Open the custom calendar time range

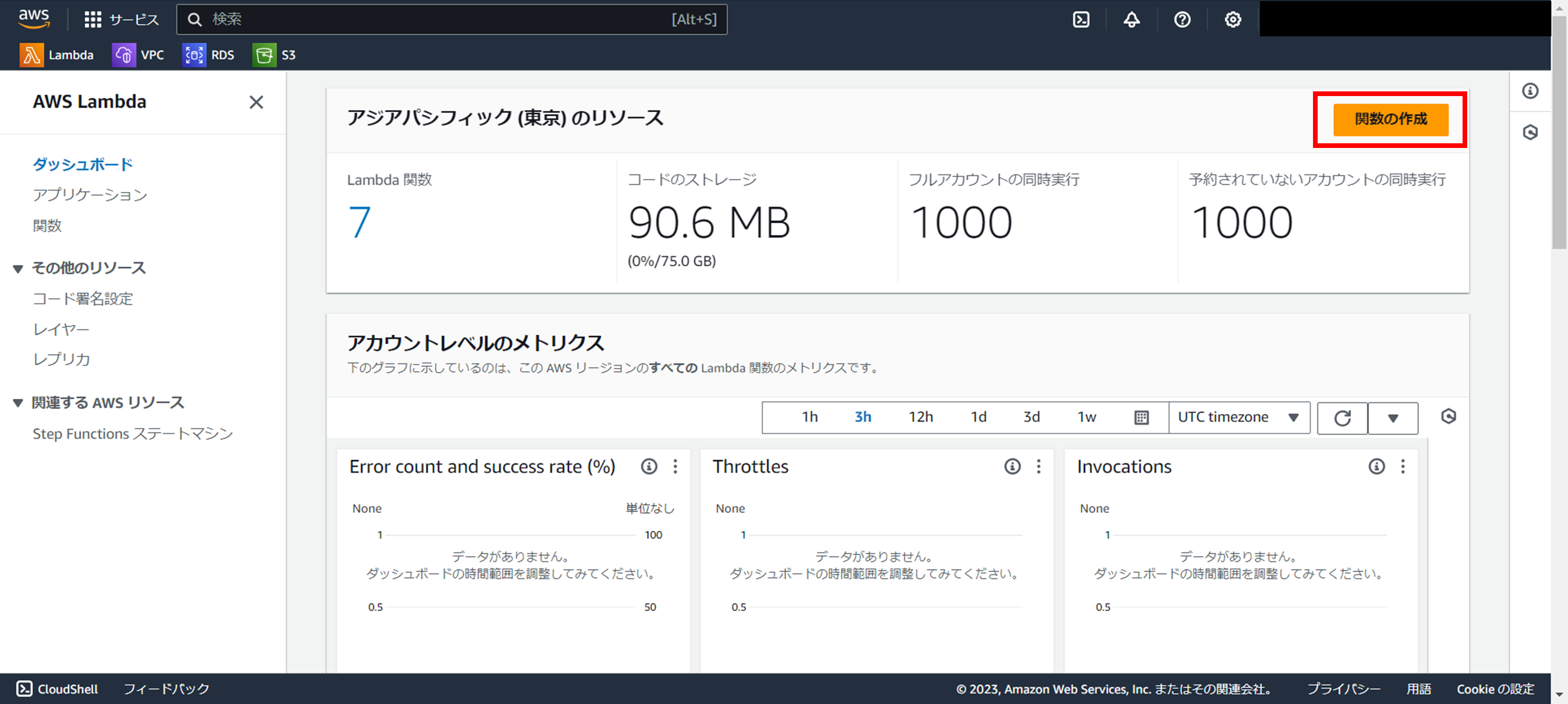point(1141,417)
